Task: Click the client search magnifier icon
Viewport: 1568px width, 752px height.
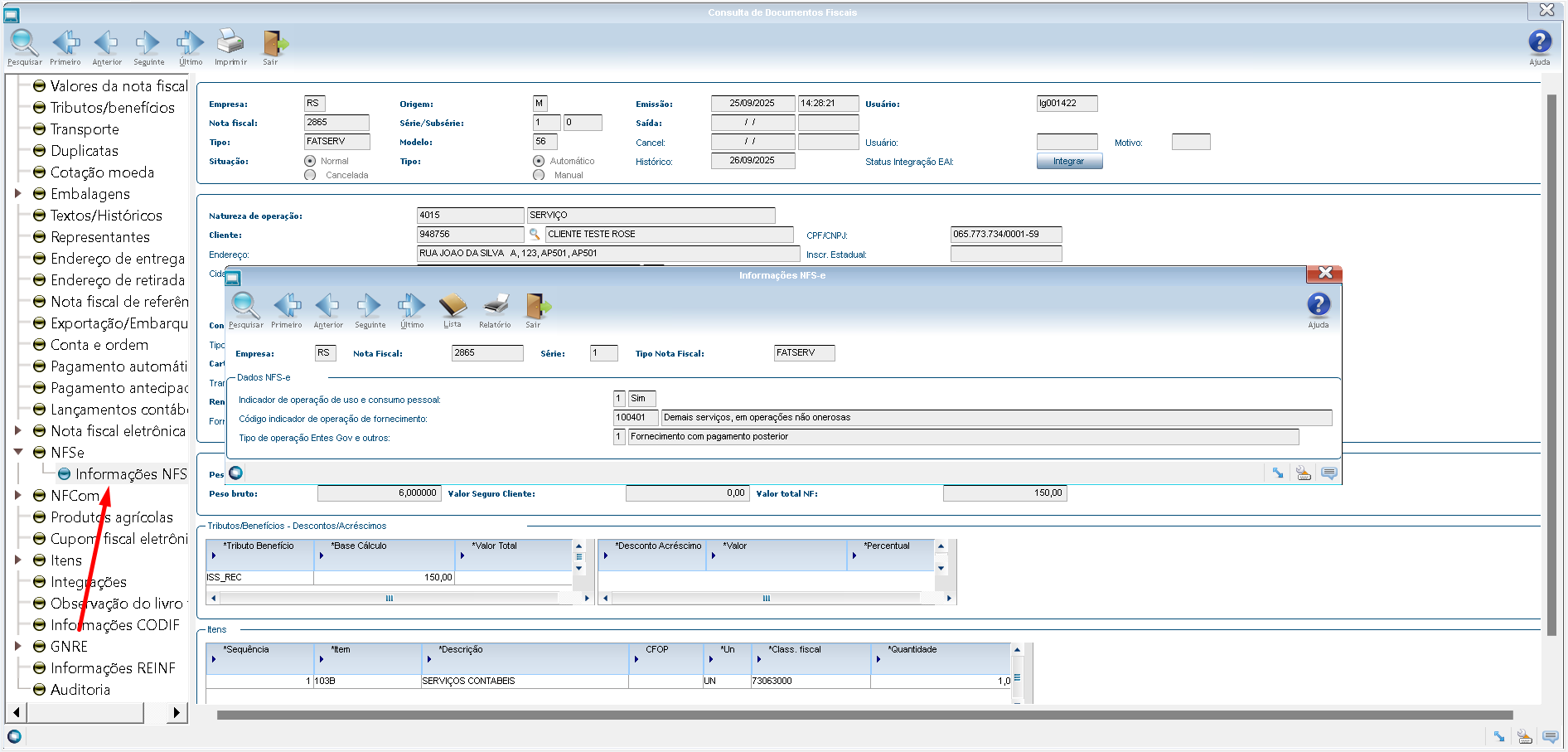Action: (x=535, y=235)
